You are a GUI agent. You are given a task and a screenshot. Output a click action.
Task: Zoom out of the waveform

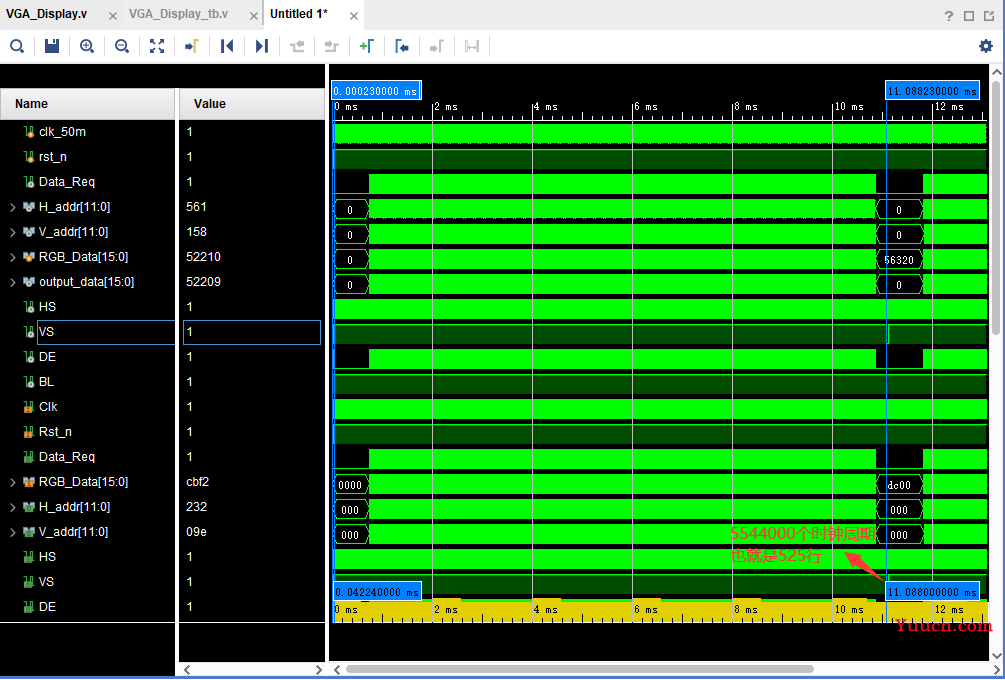[x=122, y=46]
